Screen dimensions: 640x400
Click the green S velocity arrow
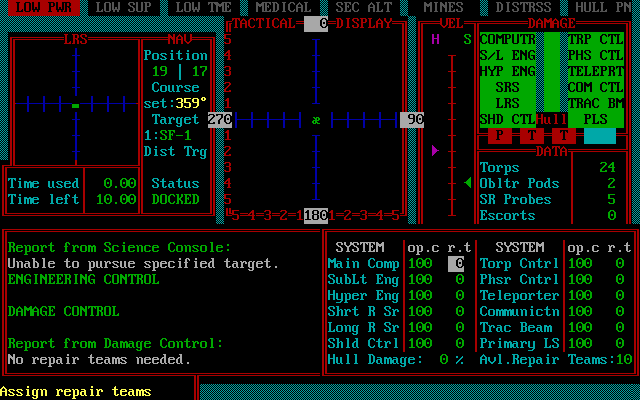coord(468,182)
